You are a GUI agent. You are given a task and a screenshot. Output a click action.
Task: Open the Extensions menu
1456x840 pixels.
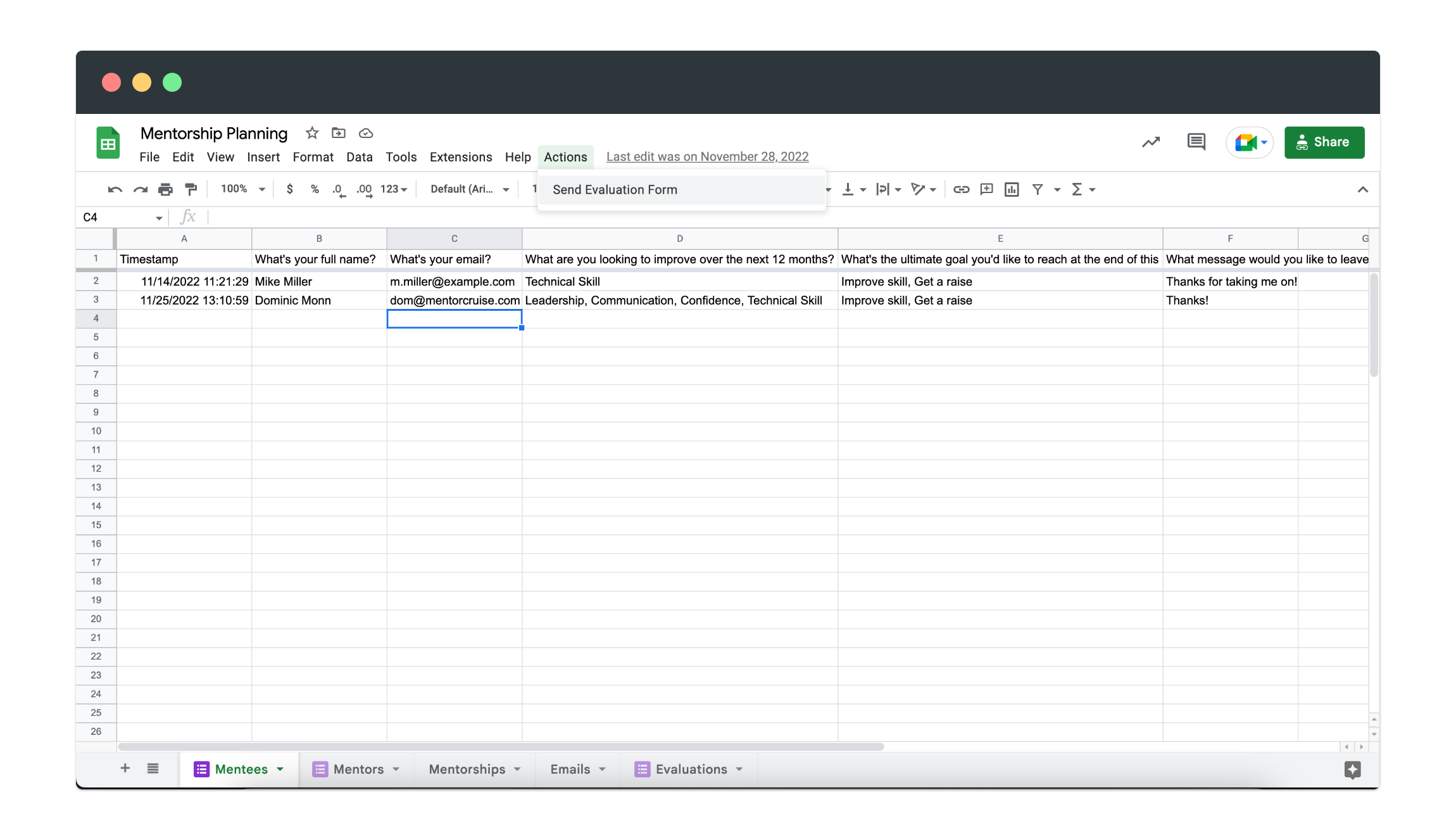click(x=460, y=156)
